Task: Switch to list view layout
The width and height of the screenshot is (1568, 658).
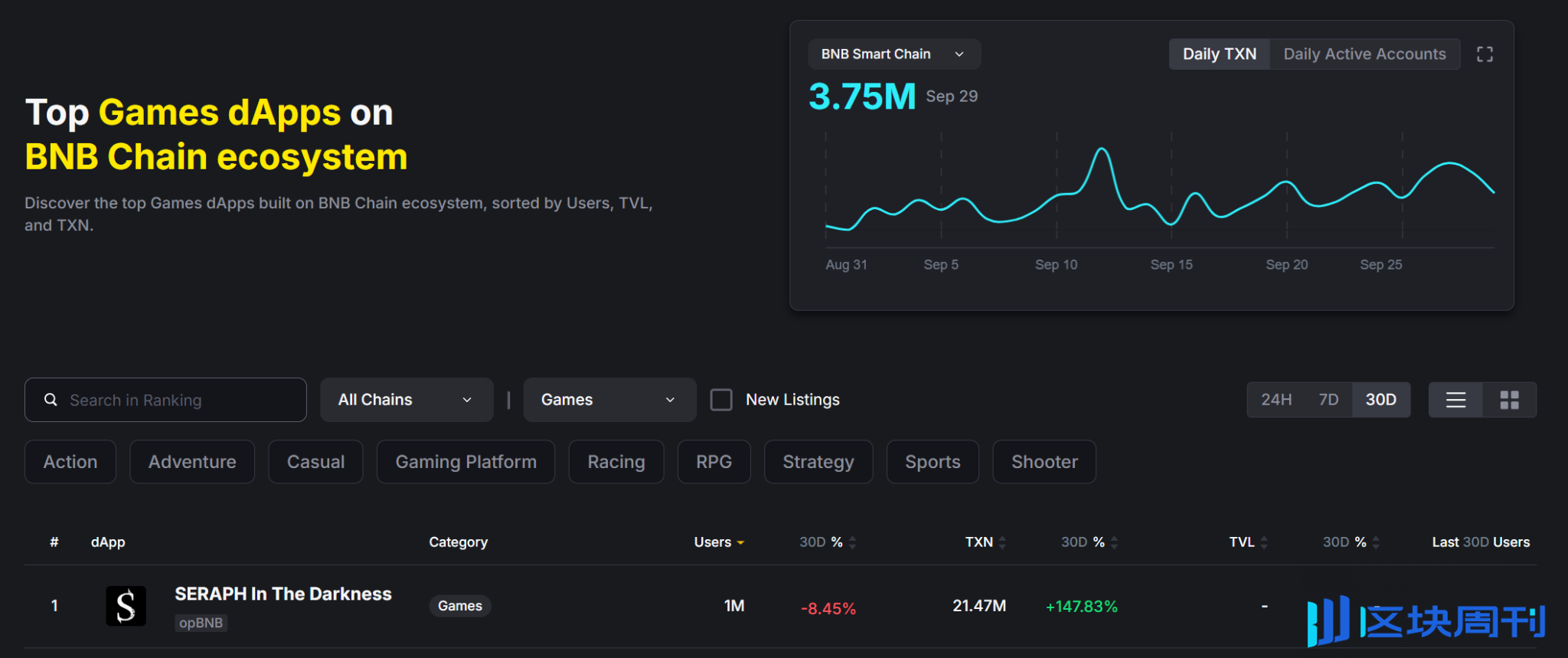Action: click(x=1455, y=400)
